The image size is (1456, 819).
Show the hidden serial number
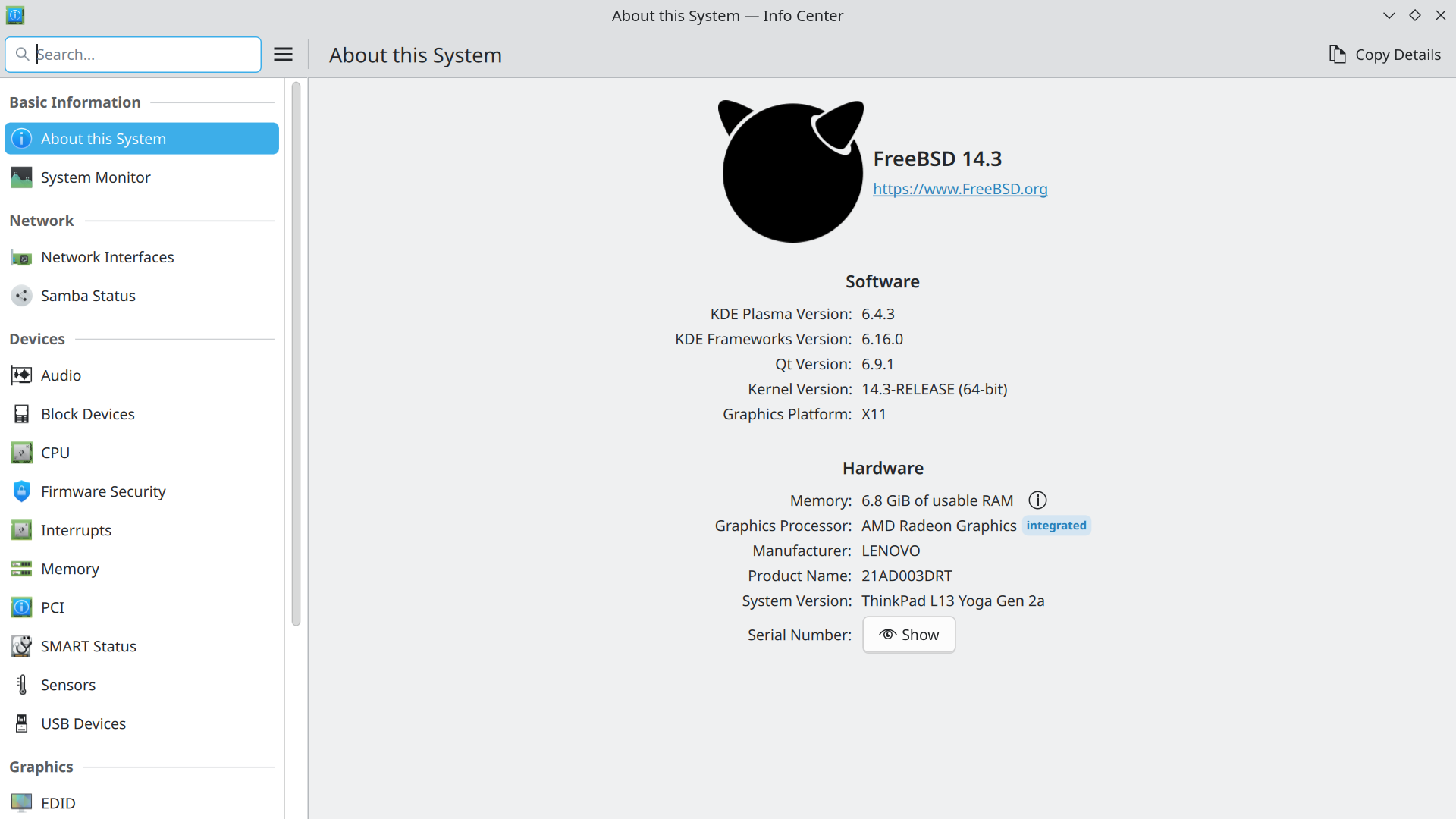point(908,635)
